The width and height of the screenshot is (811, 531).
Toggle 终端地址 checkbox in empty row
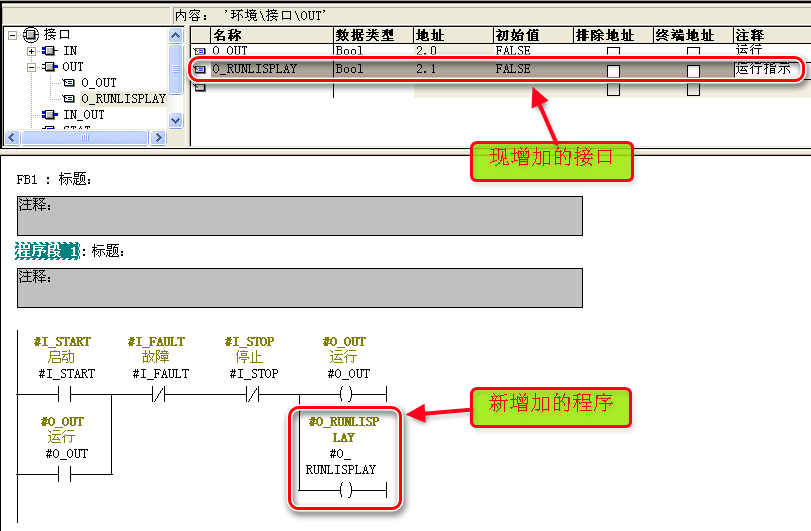(x=693, y=89)
